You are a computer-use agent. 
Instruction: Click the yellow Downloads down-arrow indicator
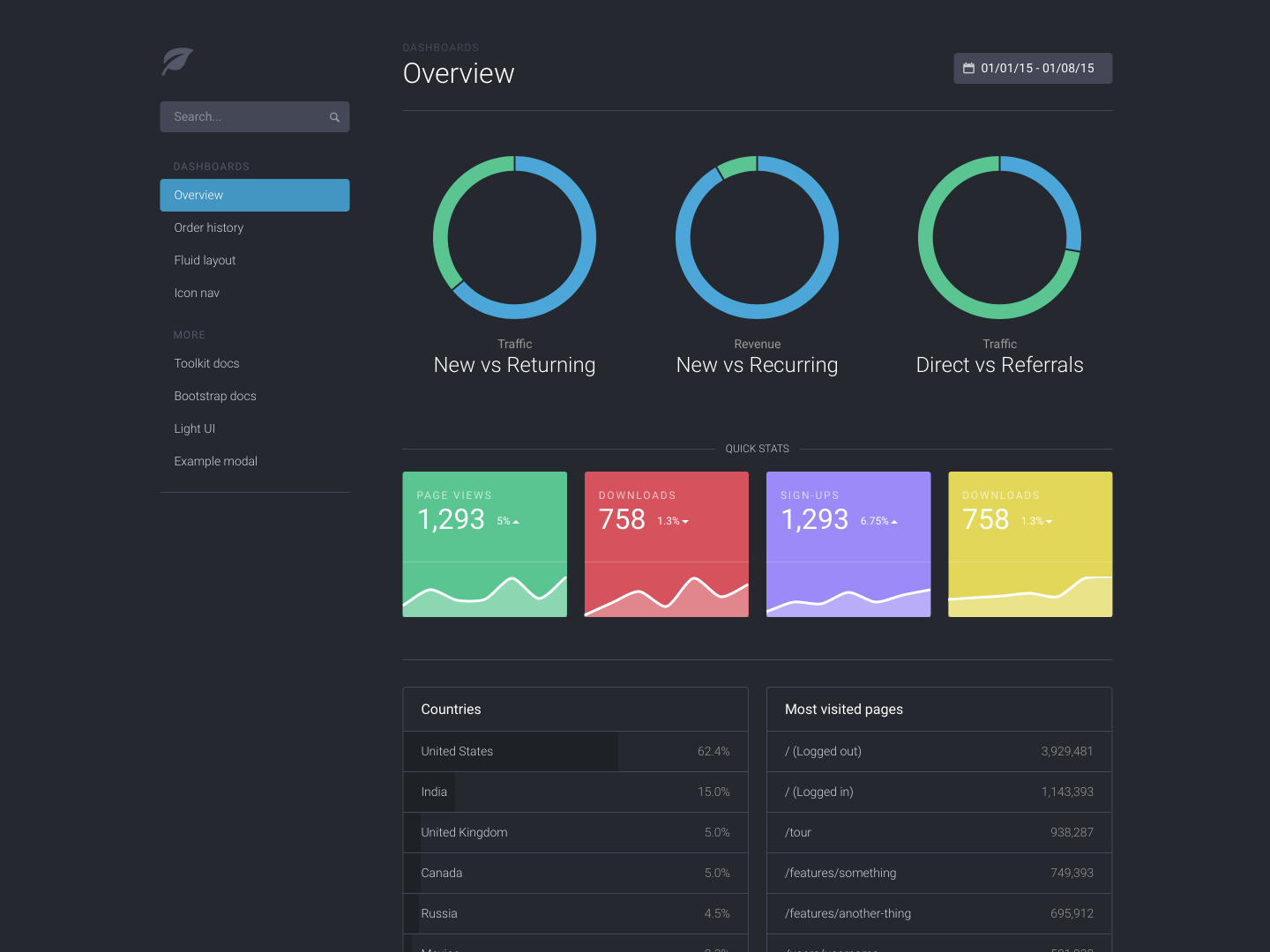click(1049, 522)
